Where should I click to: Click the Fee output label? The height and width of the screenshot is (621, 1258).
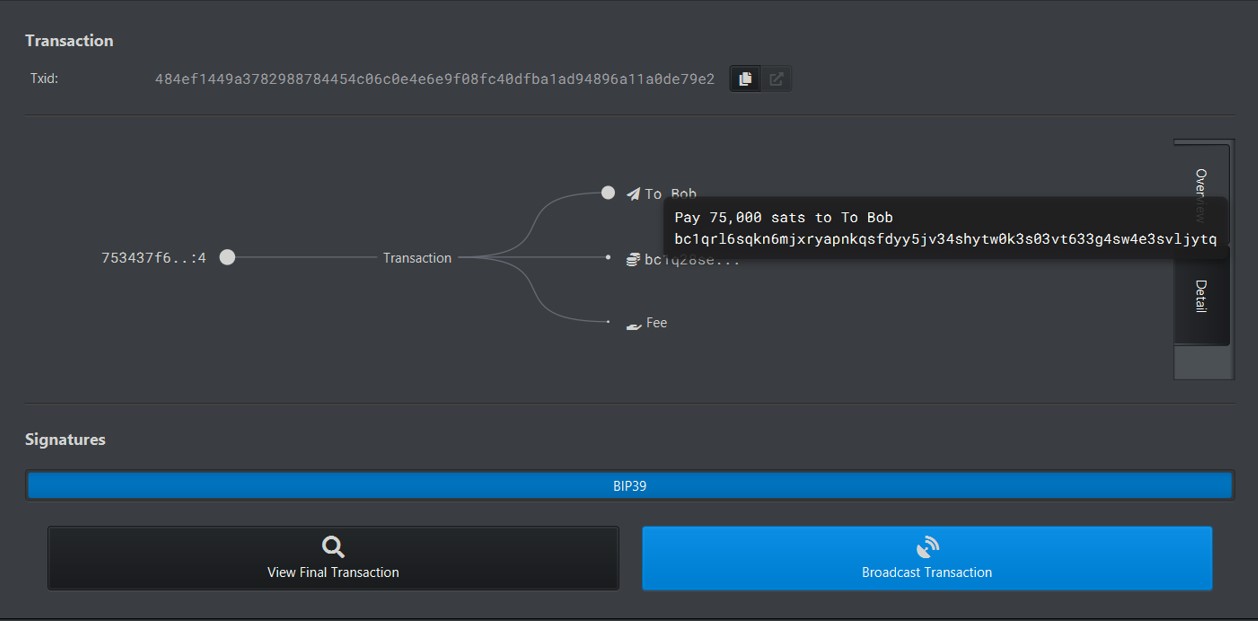(656, 323)
